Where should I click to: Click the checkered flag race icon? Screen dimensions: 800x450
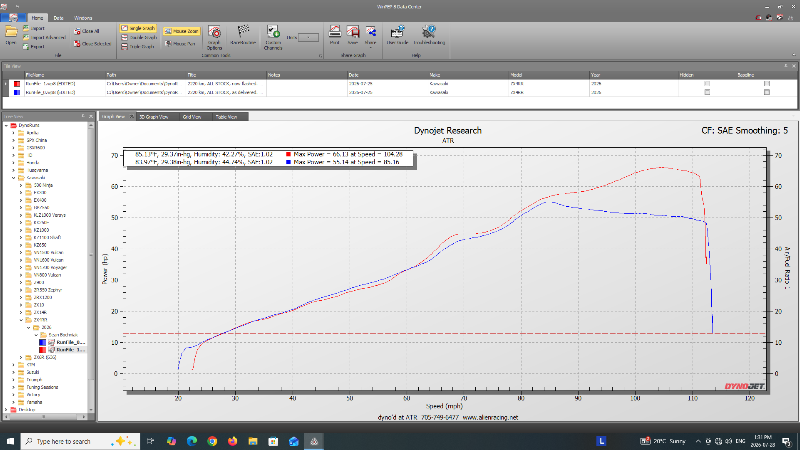243,34
